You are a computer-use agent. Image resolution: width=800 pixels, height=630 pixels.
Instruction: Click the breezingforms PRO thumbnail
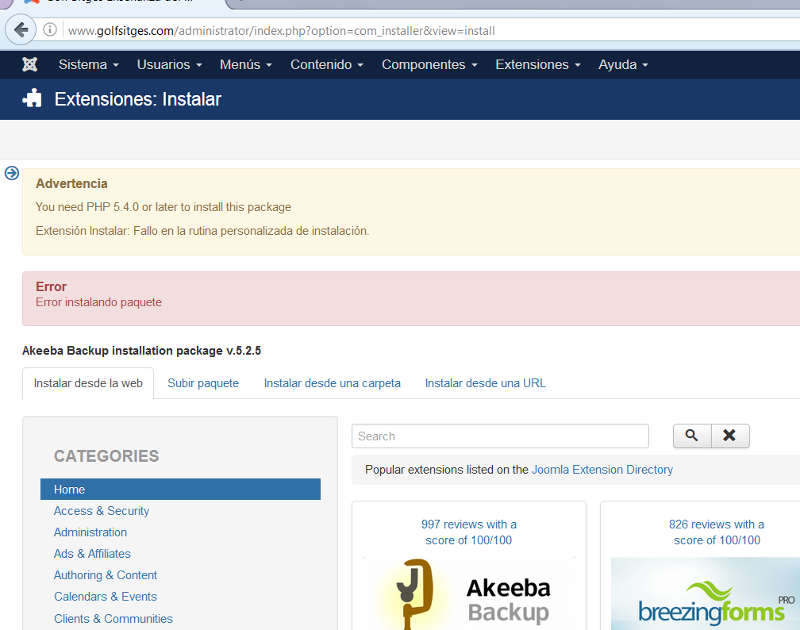coord(705,594)
